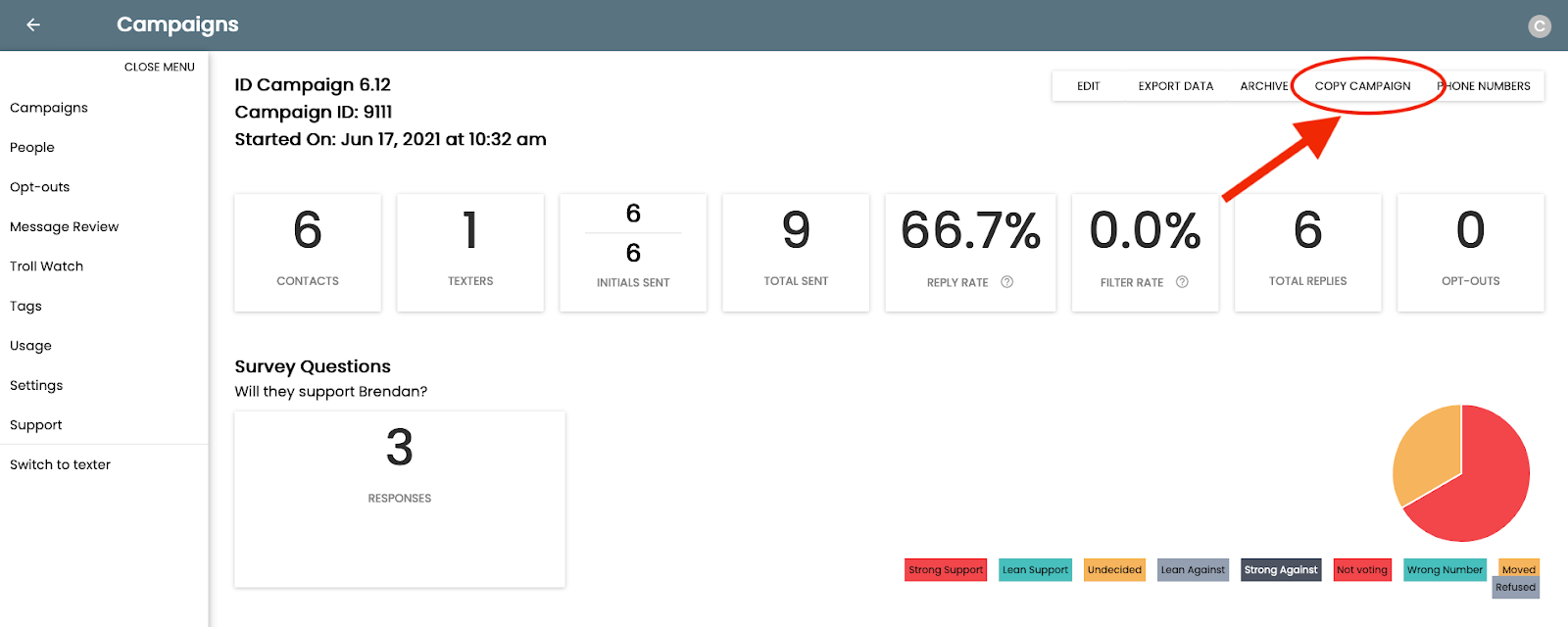Open the Reply Rate help icon

point(1006,282)
